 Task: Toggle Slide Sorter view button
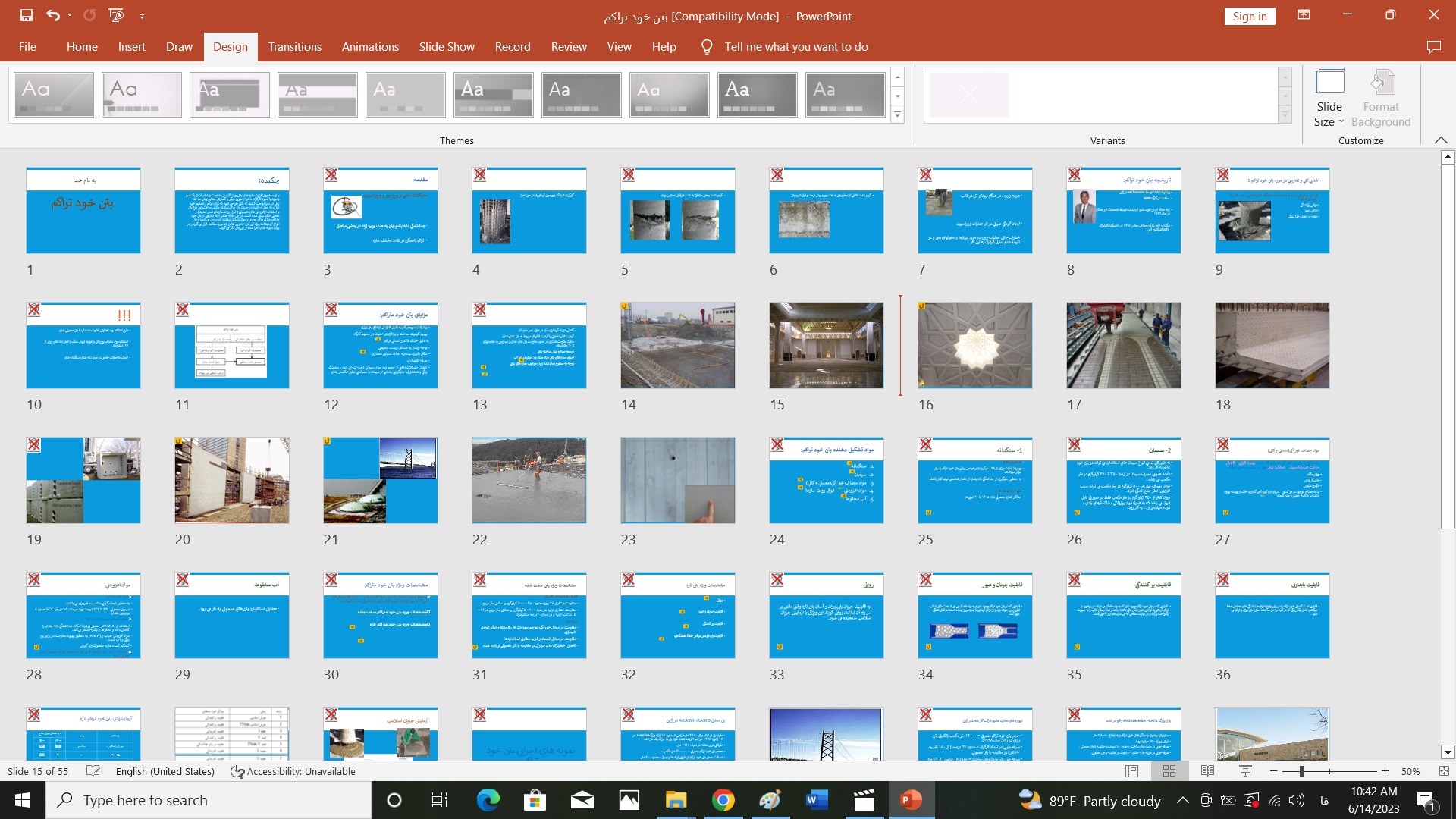click(x=1169, y=771)
